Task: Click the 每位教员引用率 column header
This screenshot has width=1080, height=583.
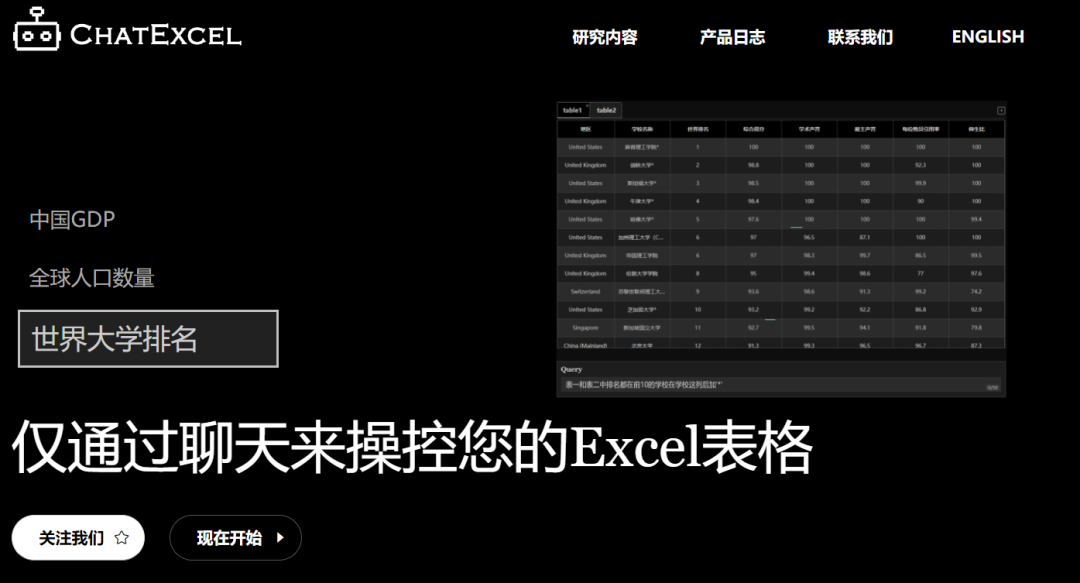Action: [921, 129]
